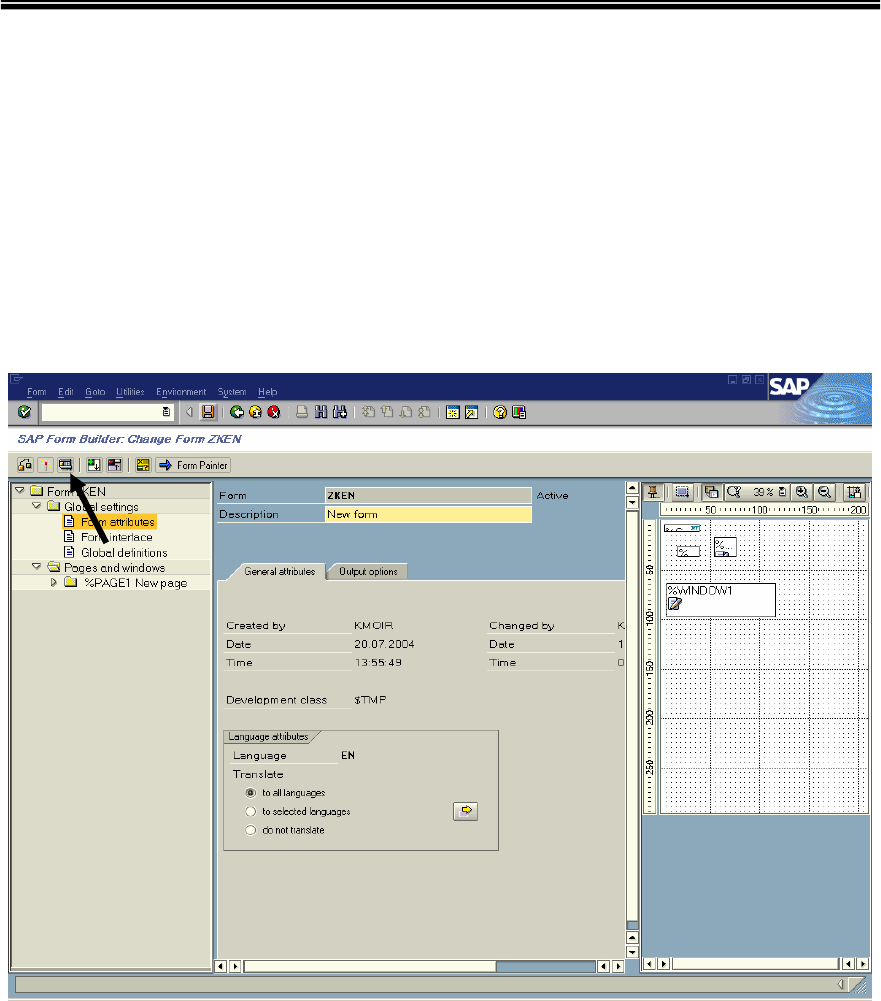Screen dimensions: 881x1001
Task: Open the Environment menu
Action: pos(181,392)
